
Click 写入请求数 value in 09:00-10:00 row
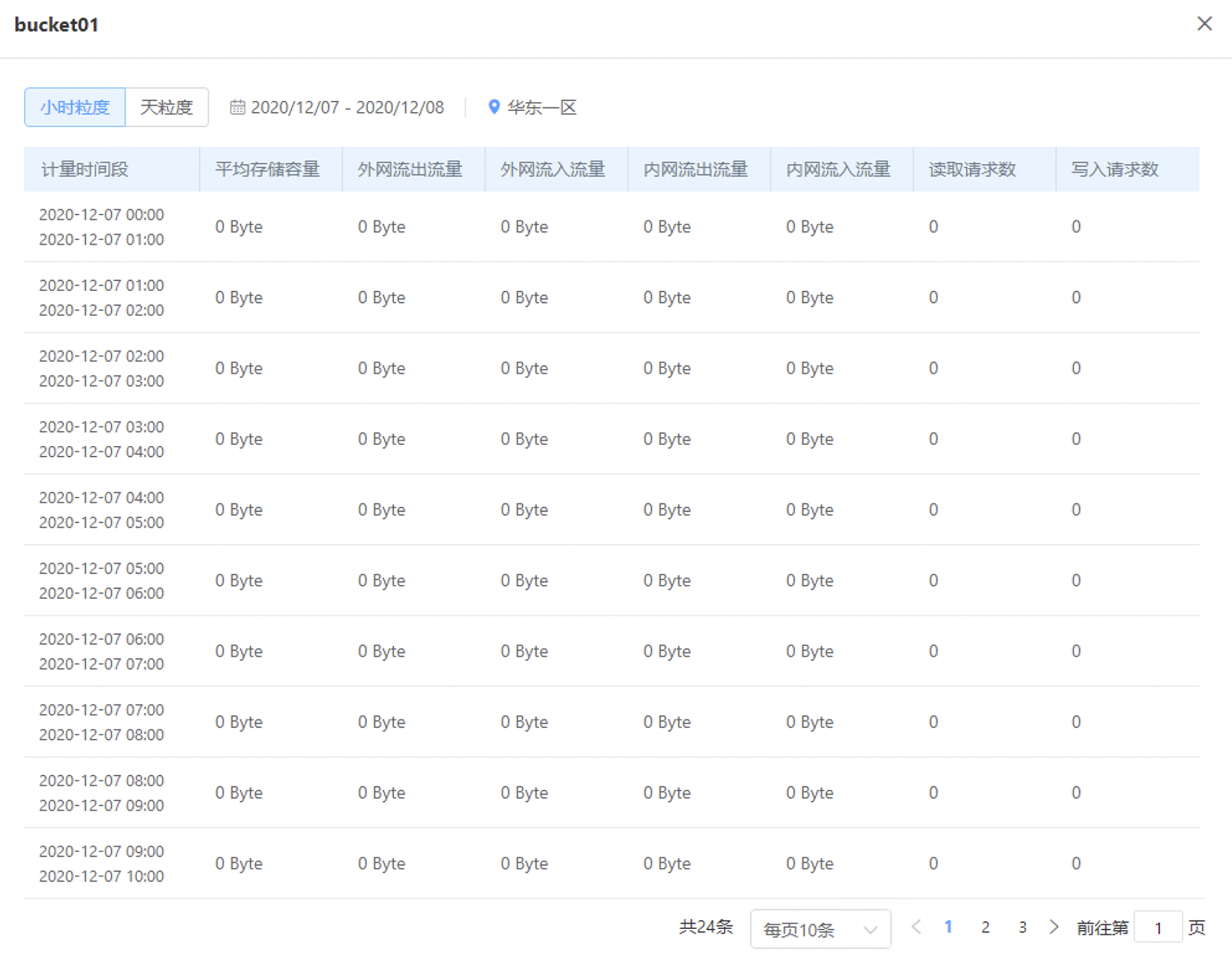click(x=1076, y=863)
